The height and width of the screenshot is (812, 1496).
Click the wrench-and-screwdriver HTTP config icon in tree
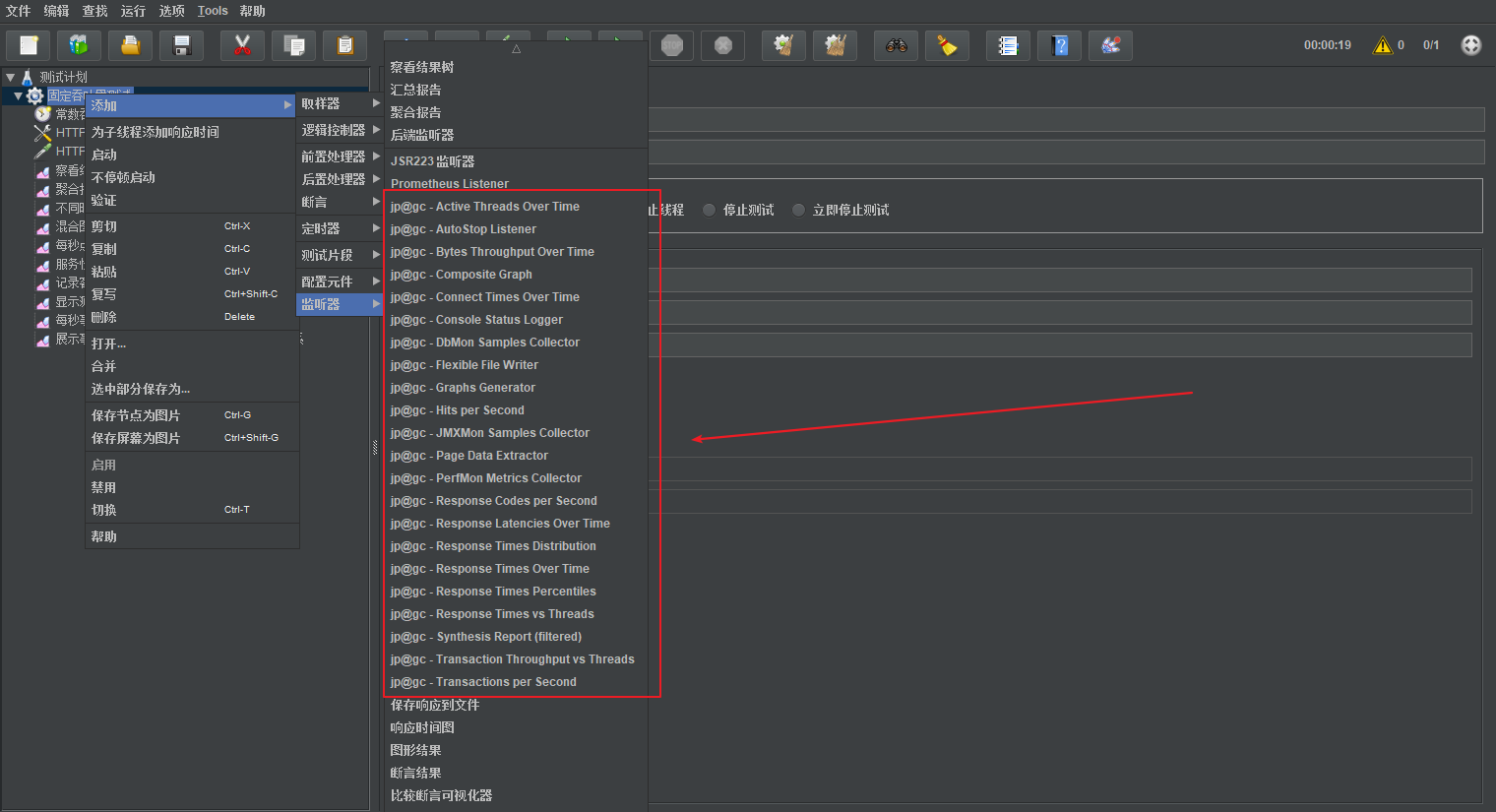(x=43, y=133)
